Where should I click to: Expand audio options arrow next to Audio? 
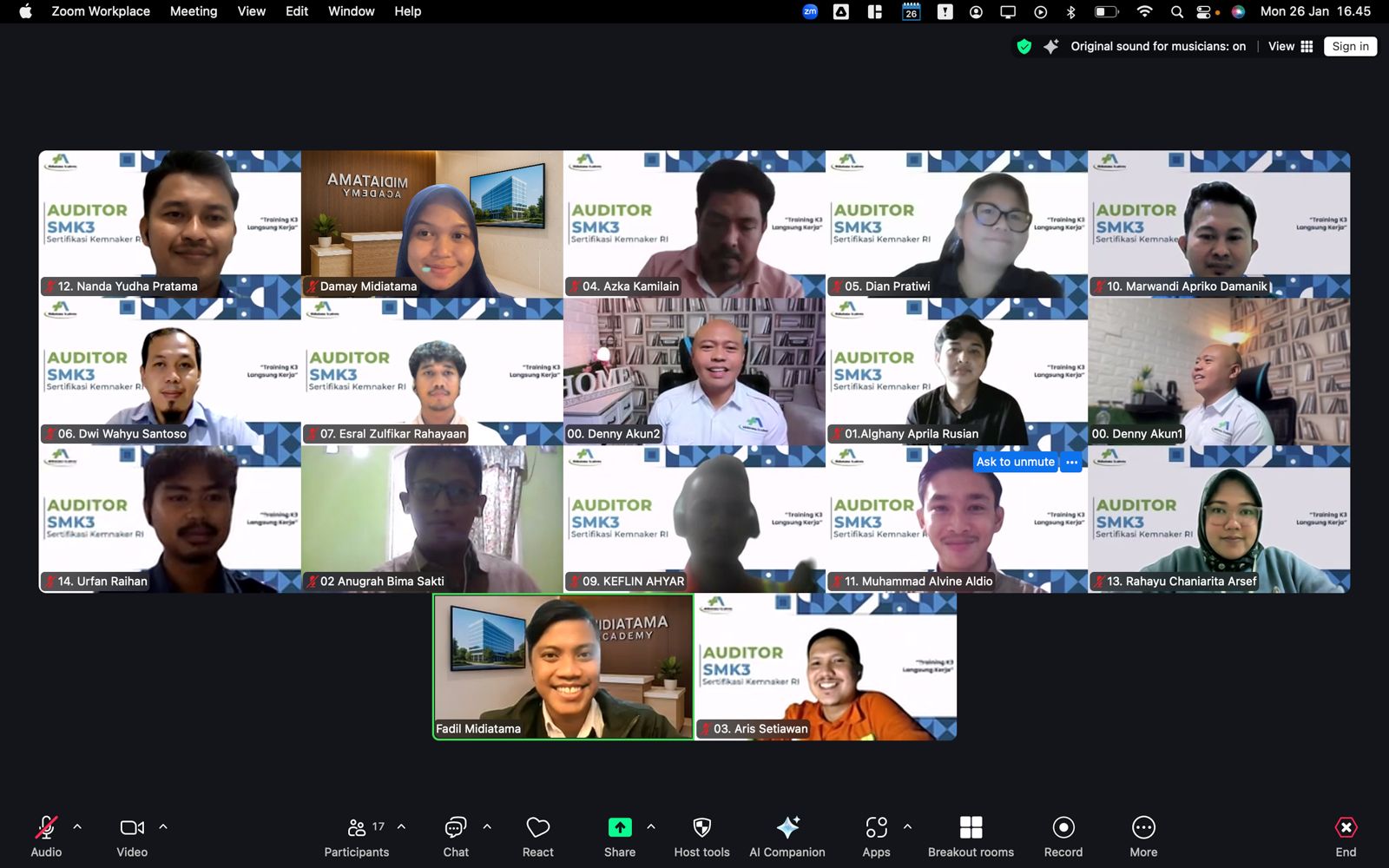click(x=77, y=827)
